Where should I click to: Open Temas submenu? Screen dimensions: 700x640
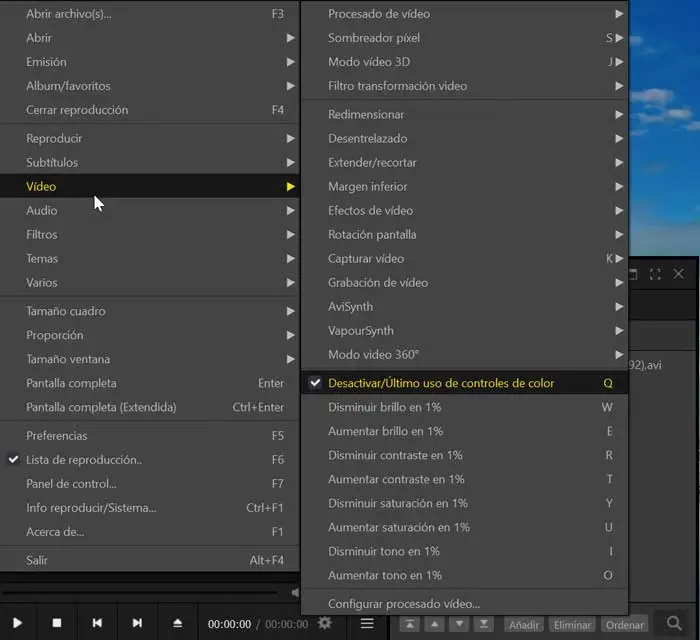pyautogui.click(x=150, y=259)
